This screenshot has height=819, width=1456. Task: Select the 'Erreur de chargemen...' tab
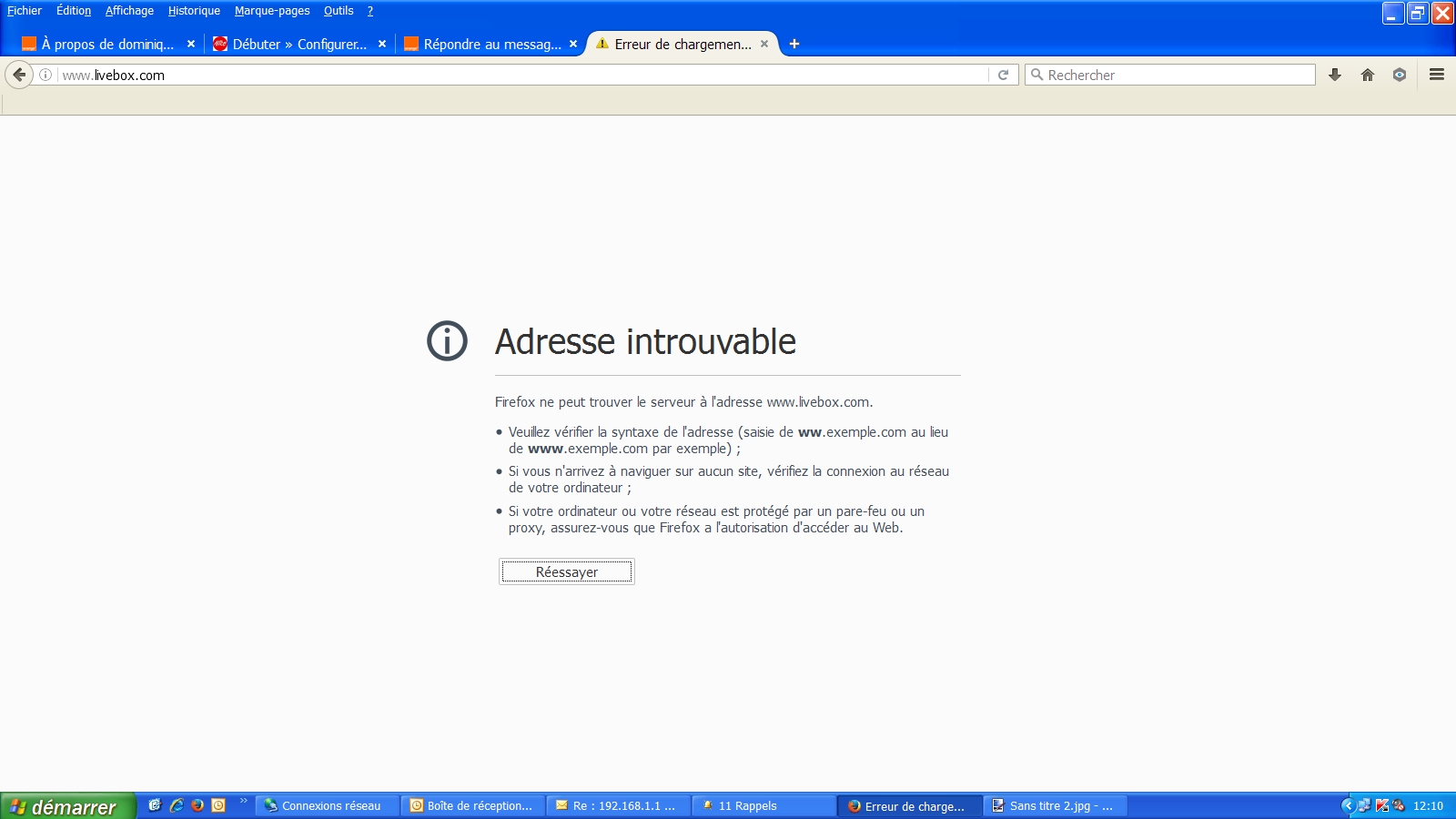click(682, 44)
